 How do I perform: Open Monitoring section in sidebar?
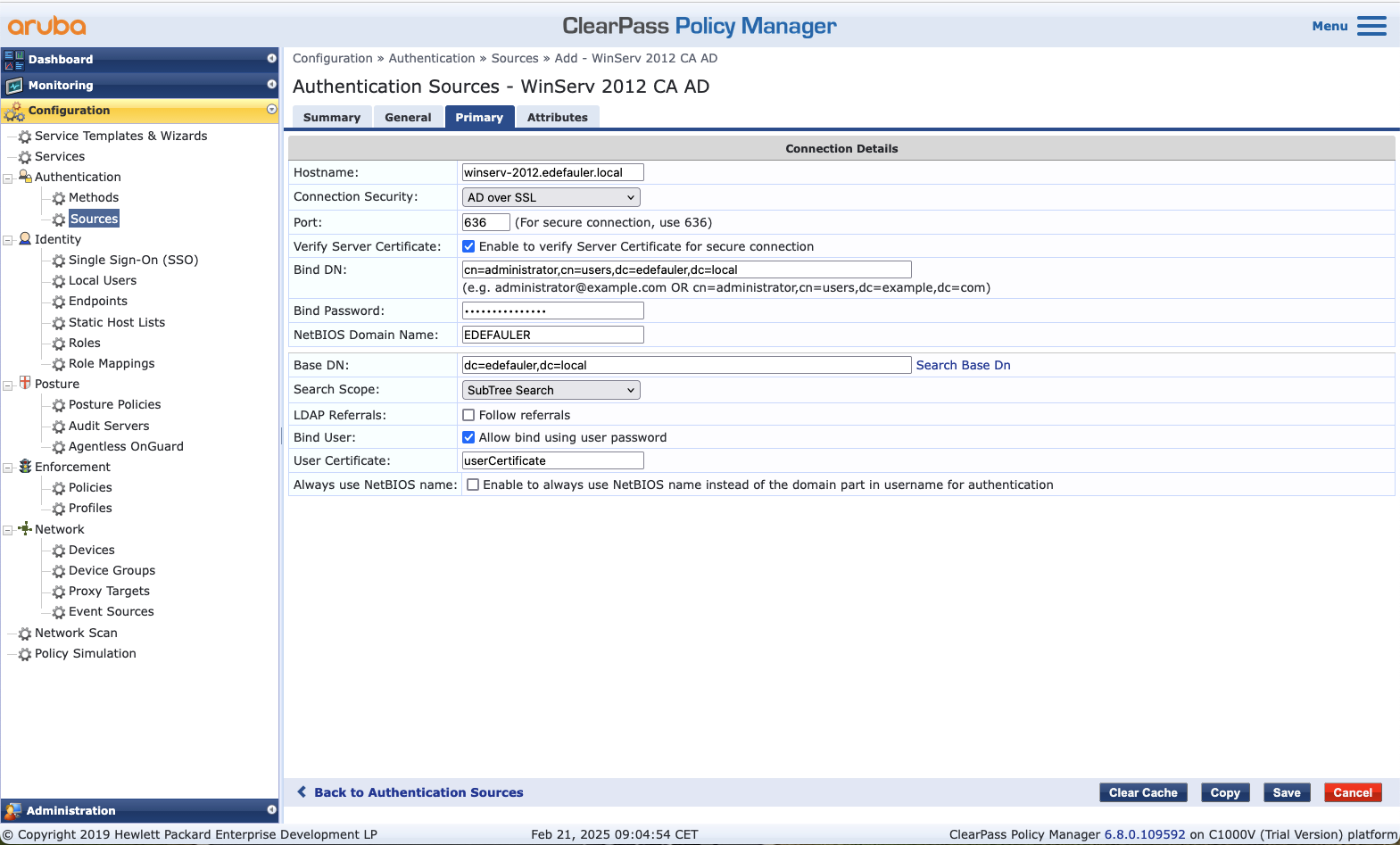140,86
